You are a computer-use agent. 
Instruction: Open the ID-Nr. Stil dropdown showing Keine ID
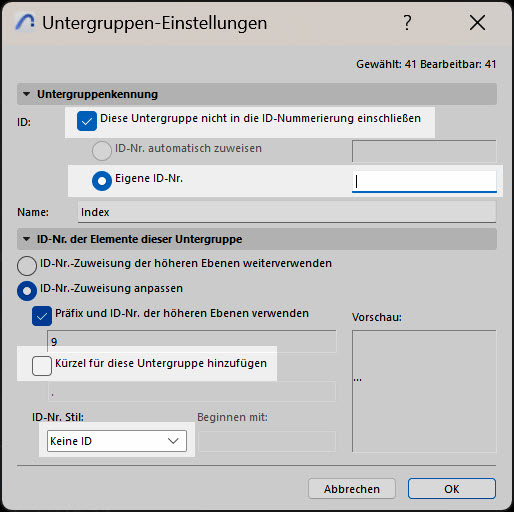point(117,441)
